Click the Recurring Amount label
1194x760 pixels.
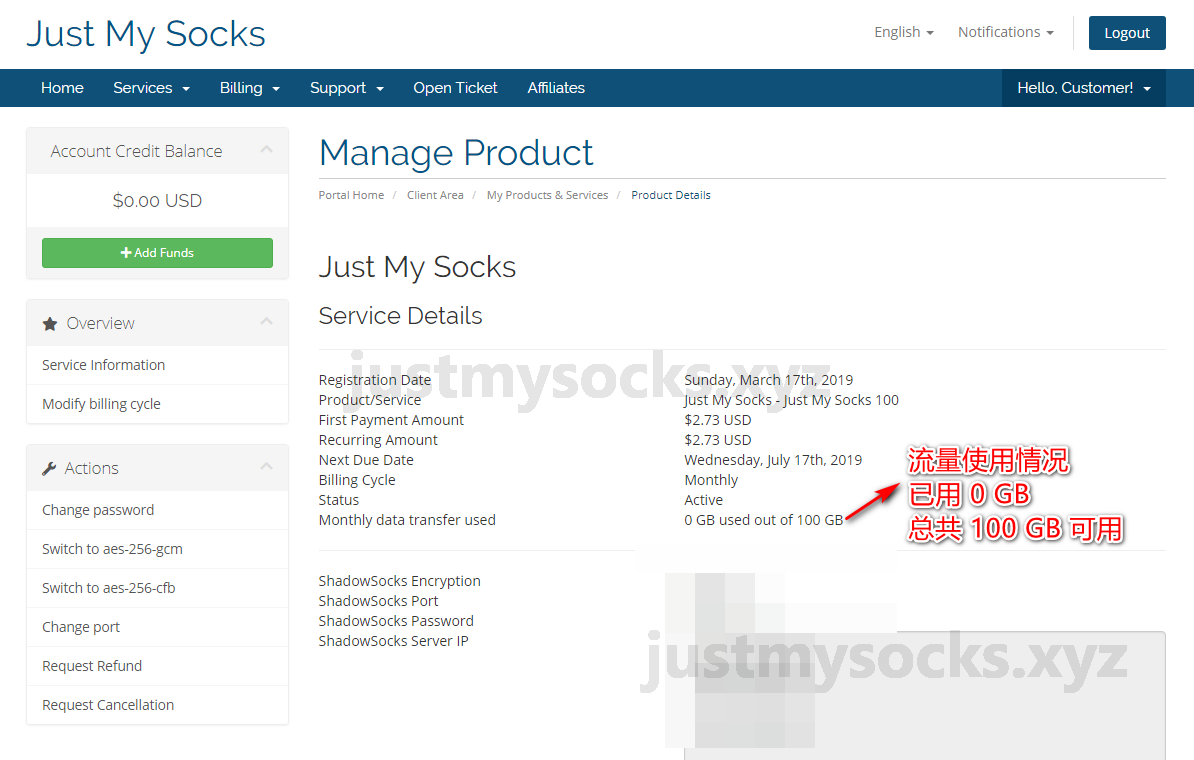[378, 440]
